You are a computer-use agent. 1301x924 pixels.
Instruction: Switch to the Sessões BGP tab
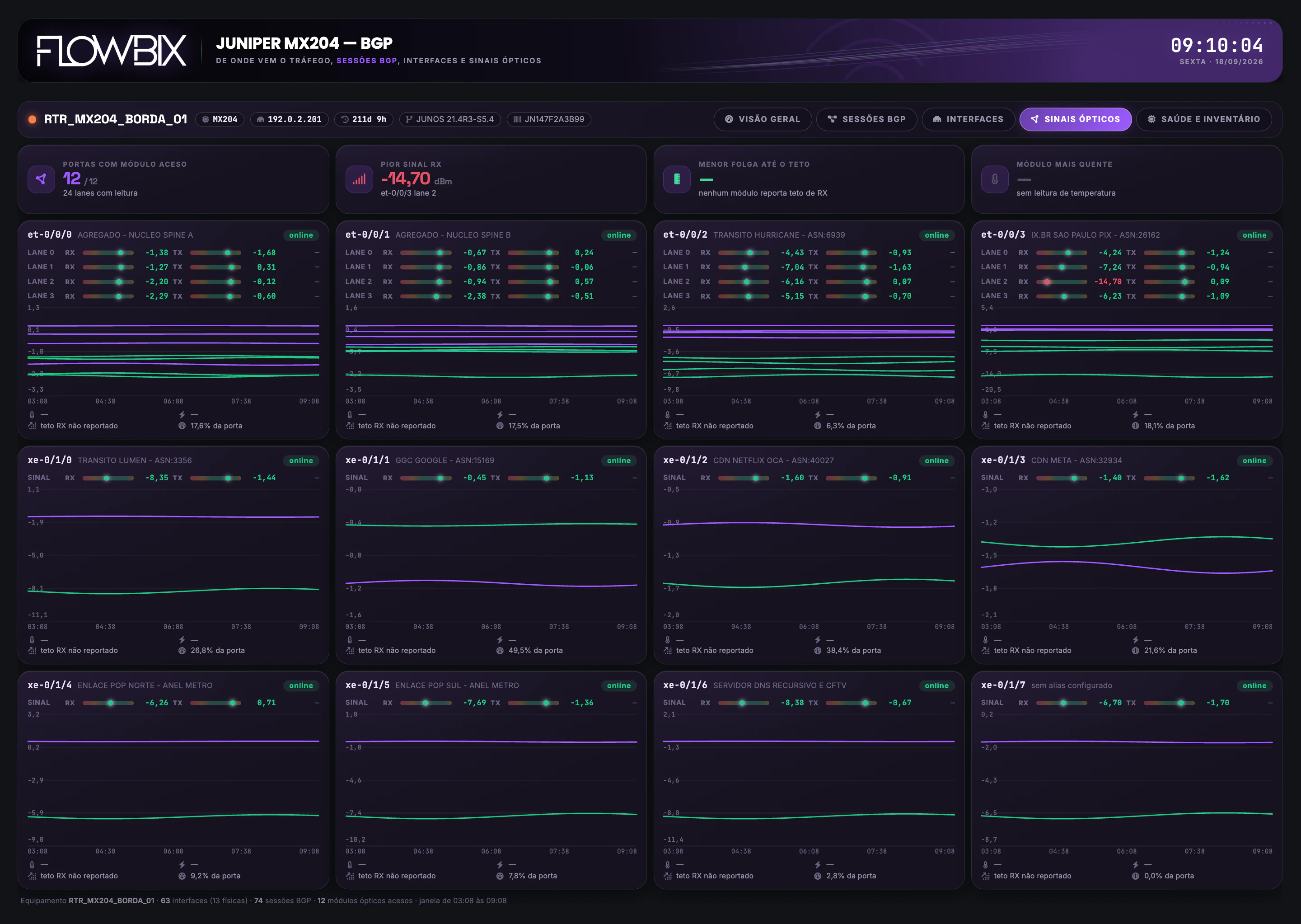pyautogui.click(x=867, y=119)
